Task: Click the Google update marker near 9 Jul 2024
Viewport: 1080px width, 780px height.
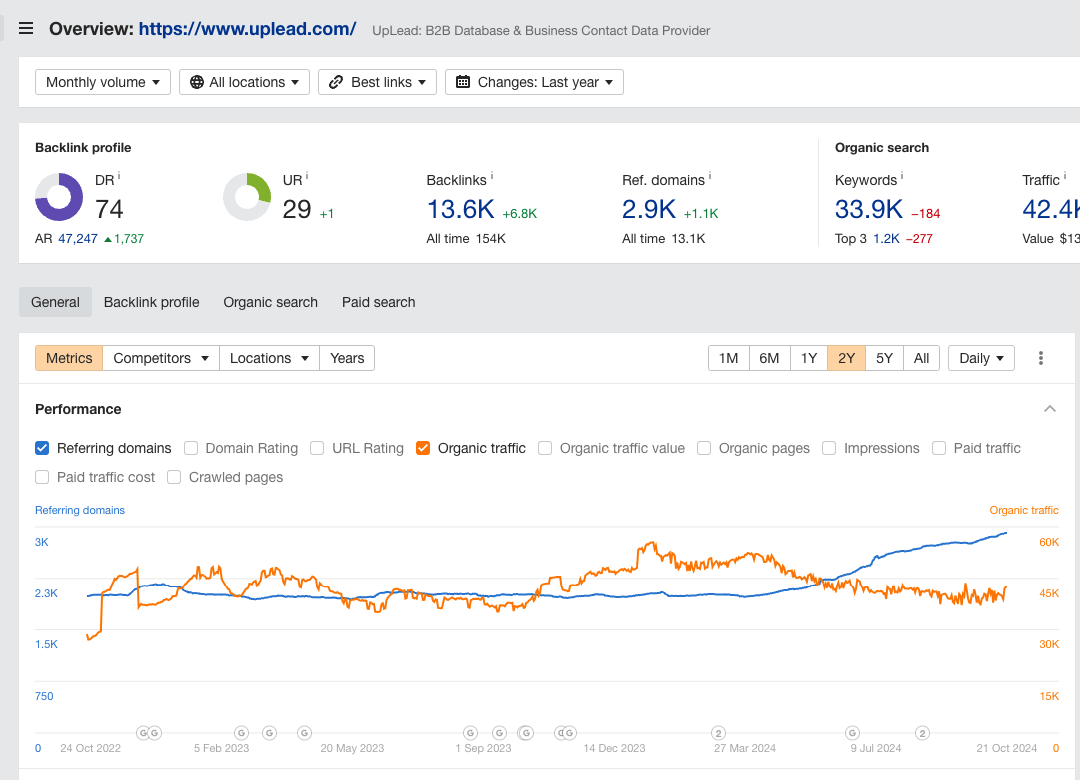Action: (852, 733)
